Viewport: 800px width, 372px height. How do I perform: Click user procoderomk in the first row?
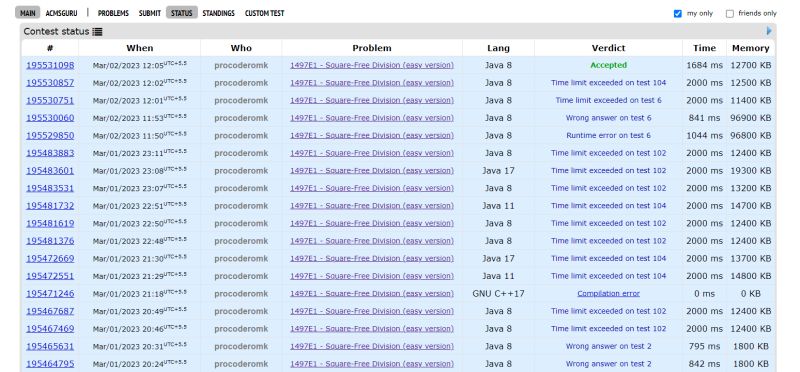point(241,65)
